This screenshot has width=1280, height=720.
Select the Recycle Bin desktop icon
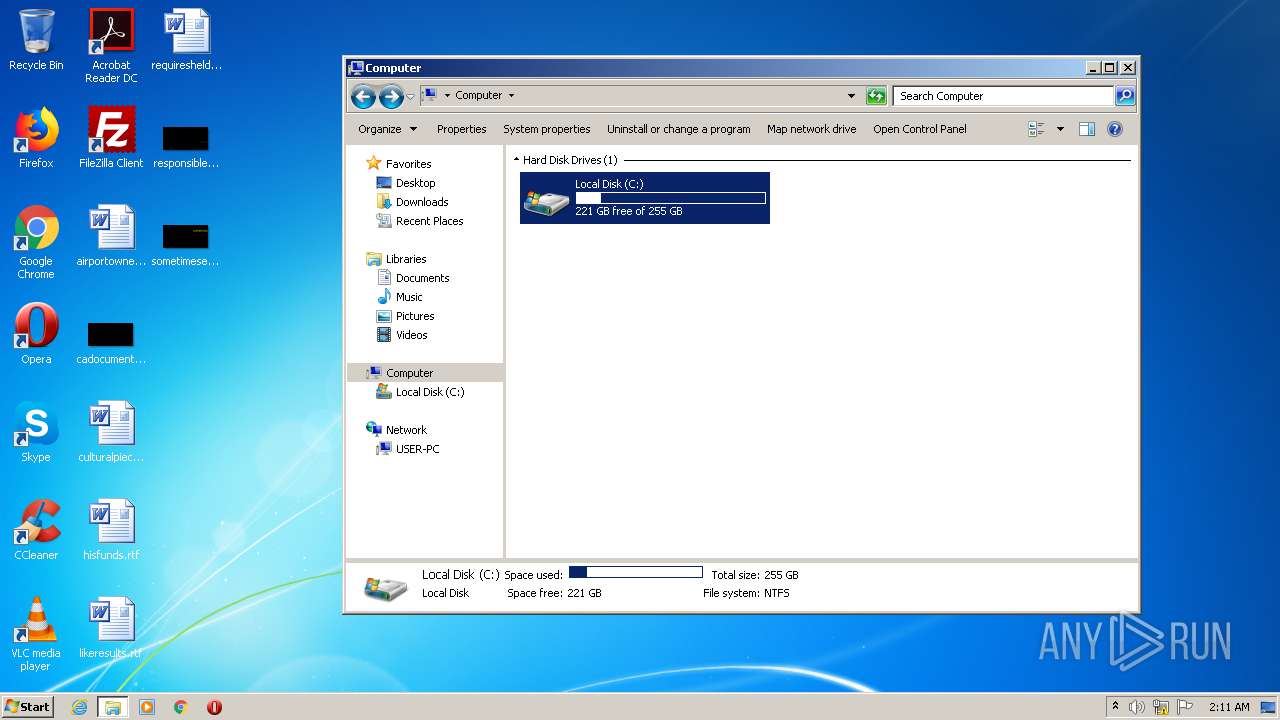[36, 40]
